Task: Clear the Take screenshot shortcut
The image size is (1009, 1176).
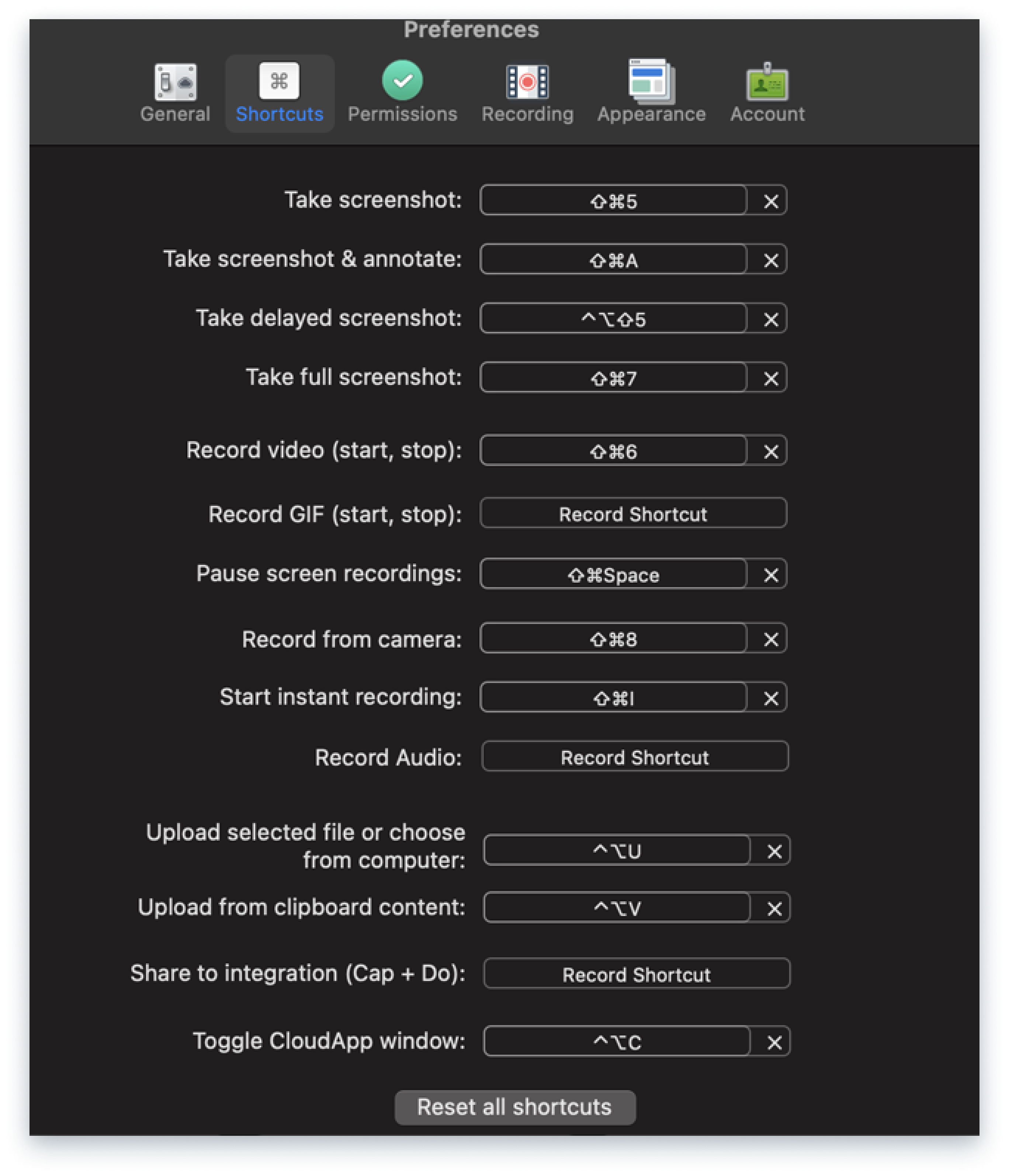Action: (771, 201)
